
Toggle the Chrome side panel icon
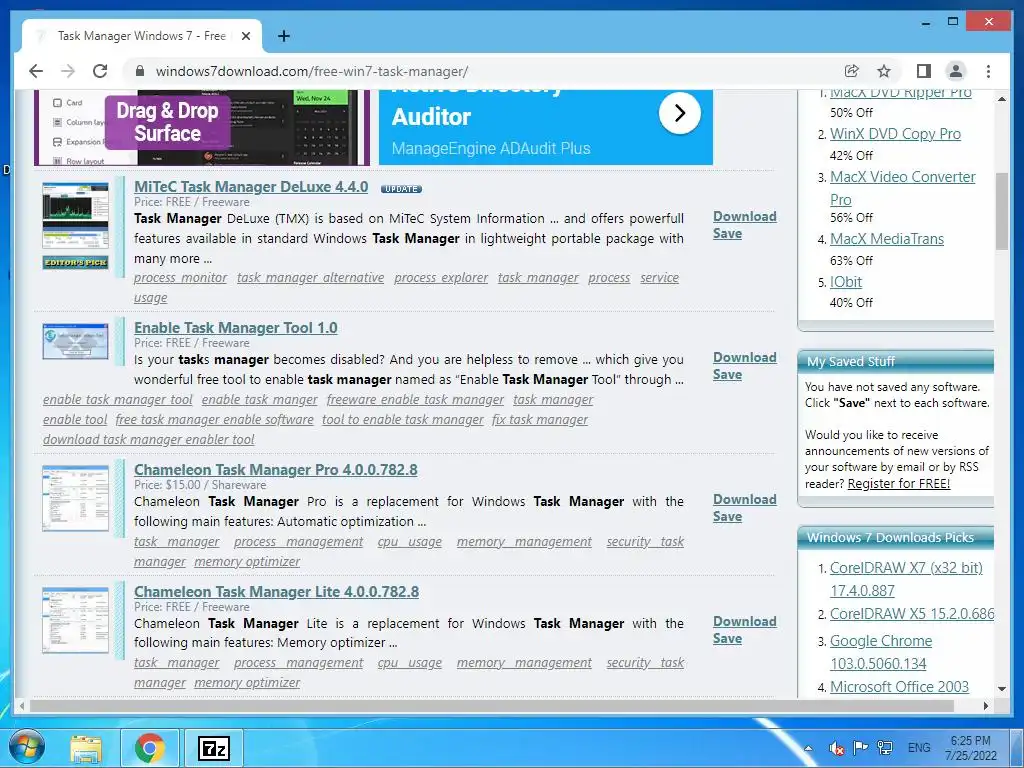pyautogui.click(x=923, y=71)
